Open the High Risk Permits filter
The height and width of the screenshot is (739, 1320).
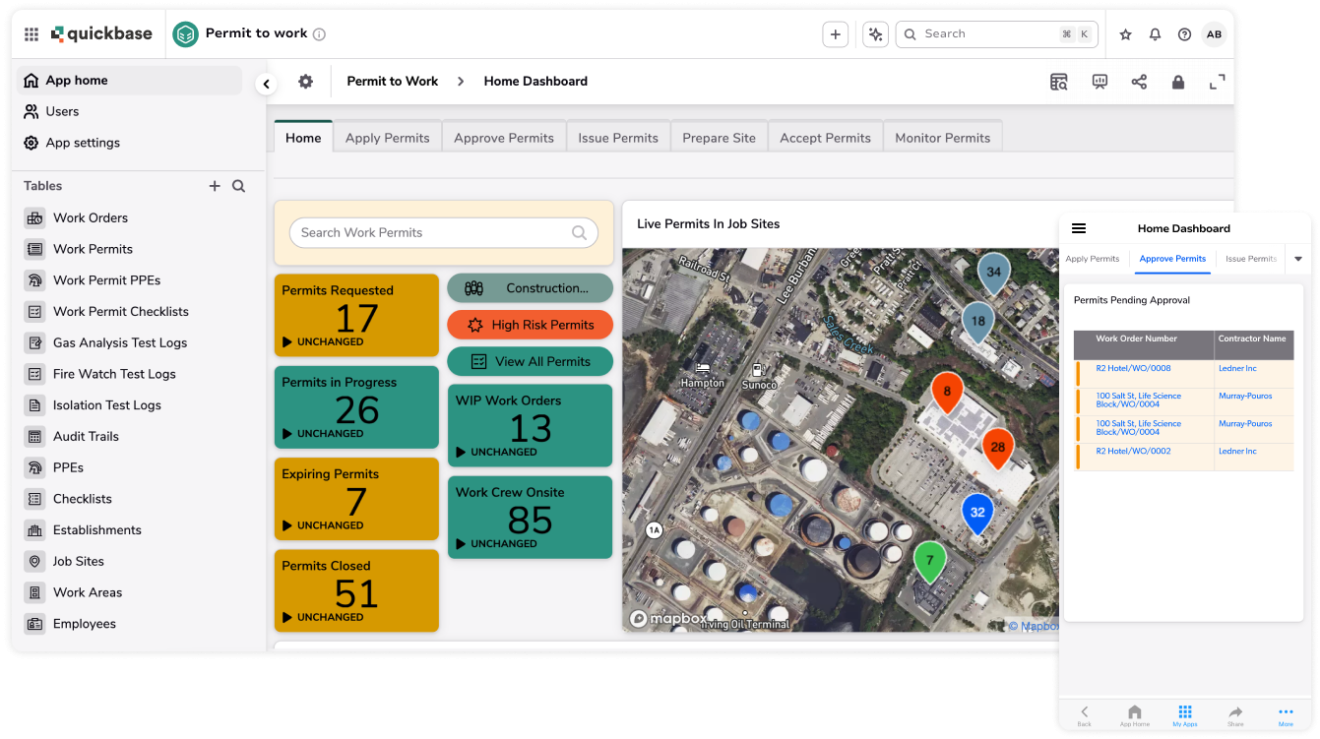tap(530, 324)
